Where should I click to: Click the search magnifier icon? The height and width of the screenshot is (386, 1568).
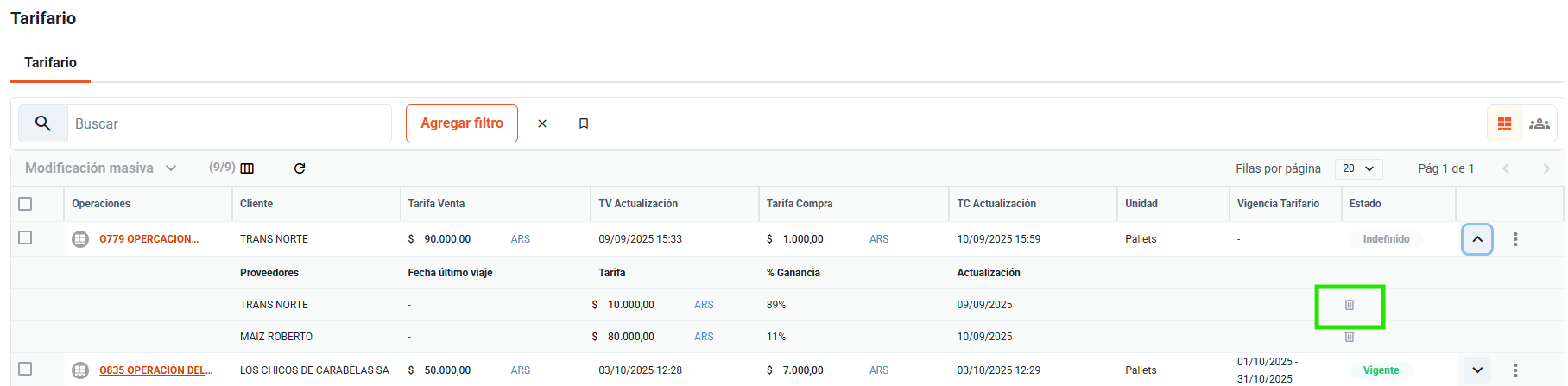42,123
